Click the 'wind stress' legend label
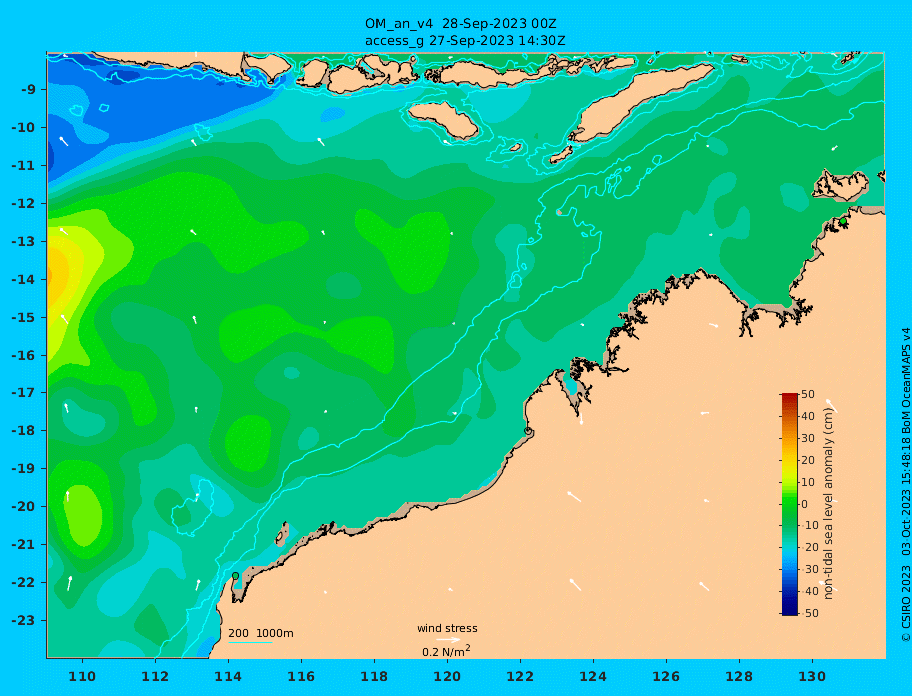The height and width of the screenshot is (696, 912). (x=447, y=628)
